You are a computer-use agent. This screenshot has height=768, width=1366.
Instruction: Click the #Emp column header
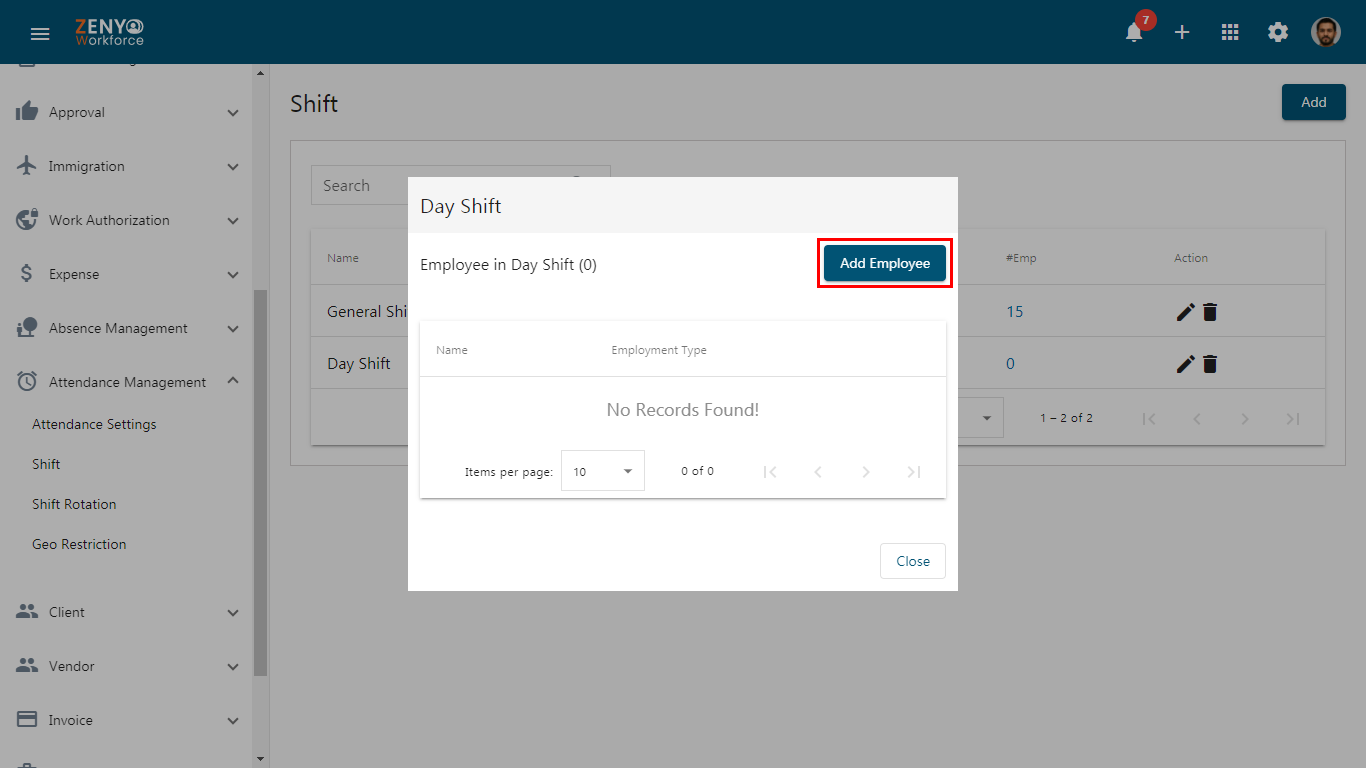point(1021,258)
